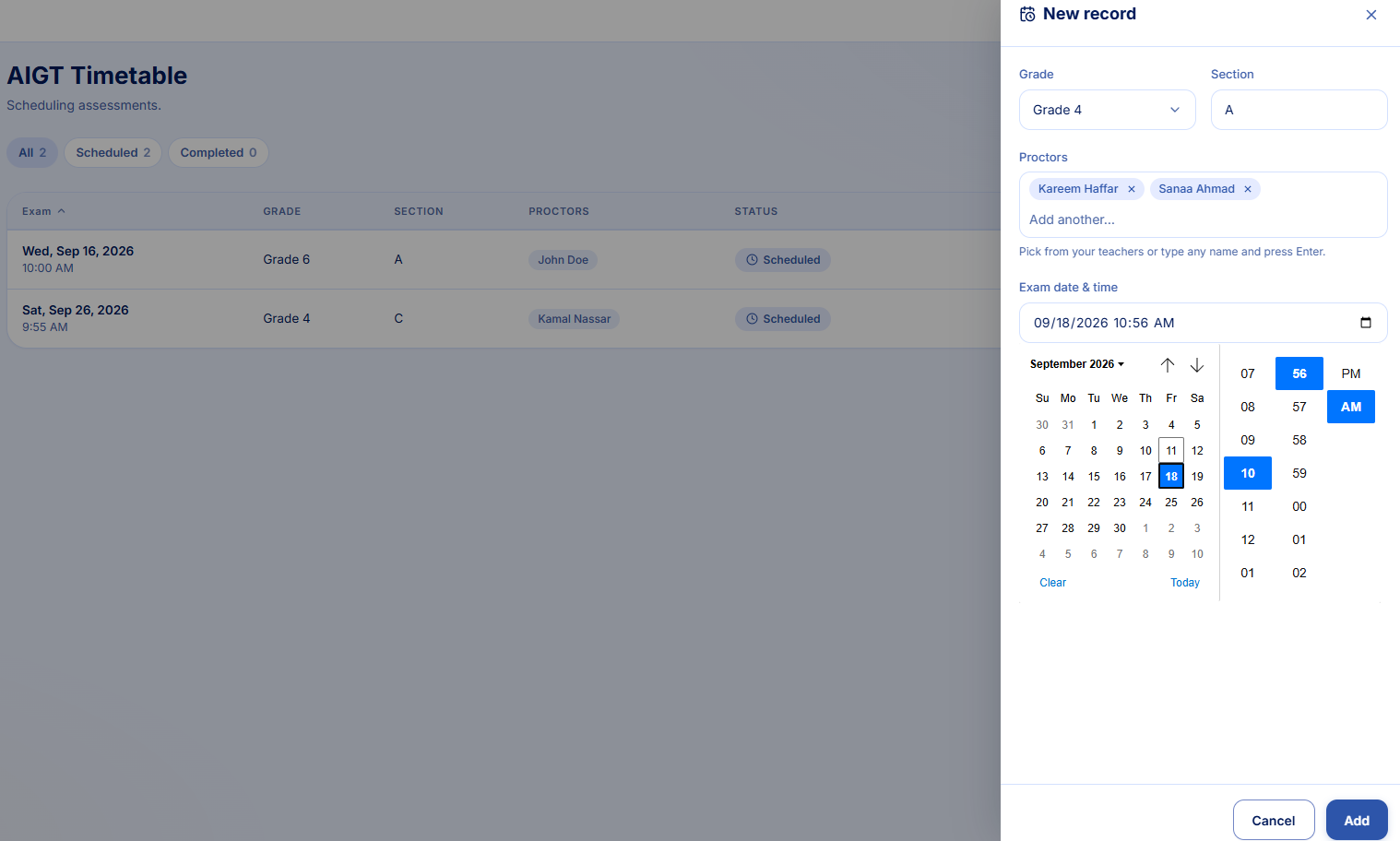Click Scheduled status of Grade 4 row
The width and height of the screenshot is (1400, 841).
click(783, 319)
